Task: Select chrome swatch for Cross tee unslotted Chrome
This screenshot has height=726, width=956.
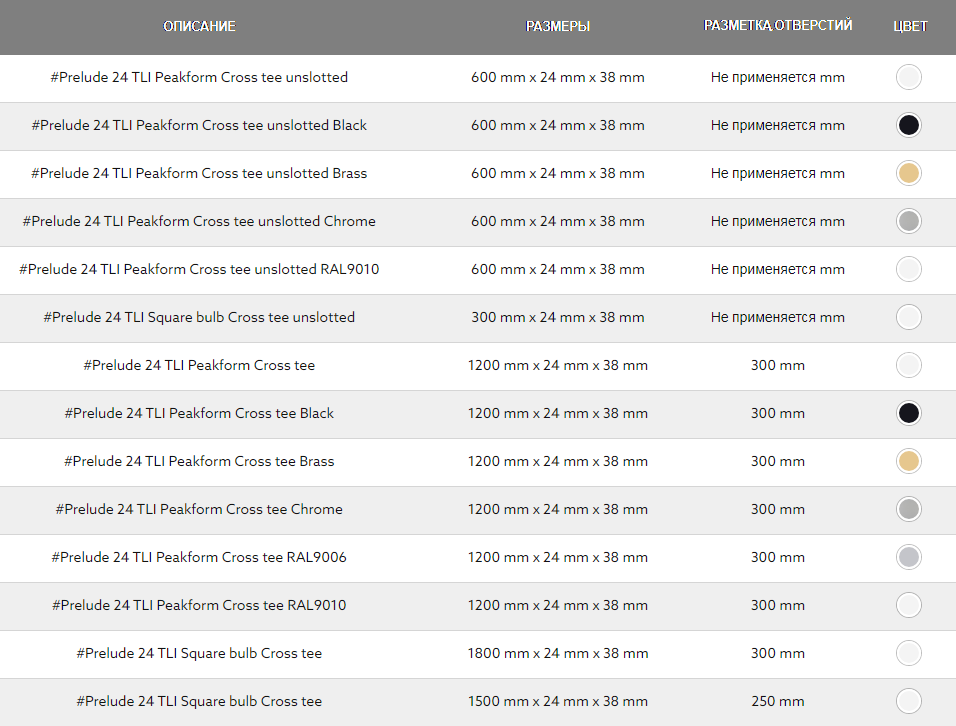Action: click(908, 221)
